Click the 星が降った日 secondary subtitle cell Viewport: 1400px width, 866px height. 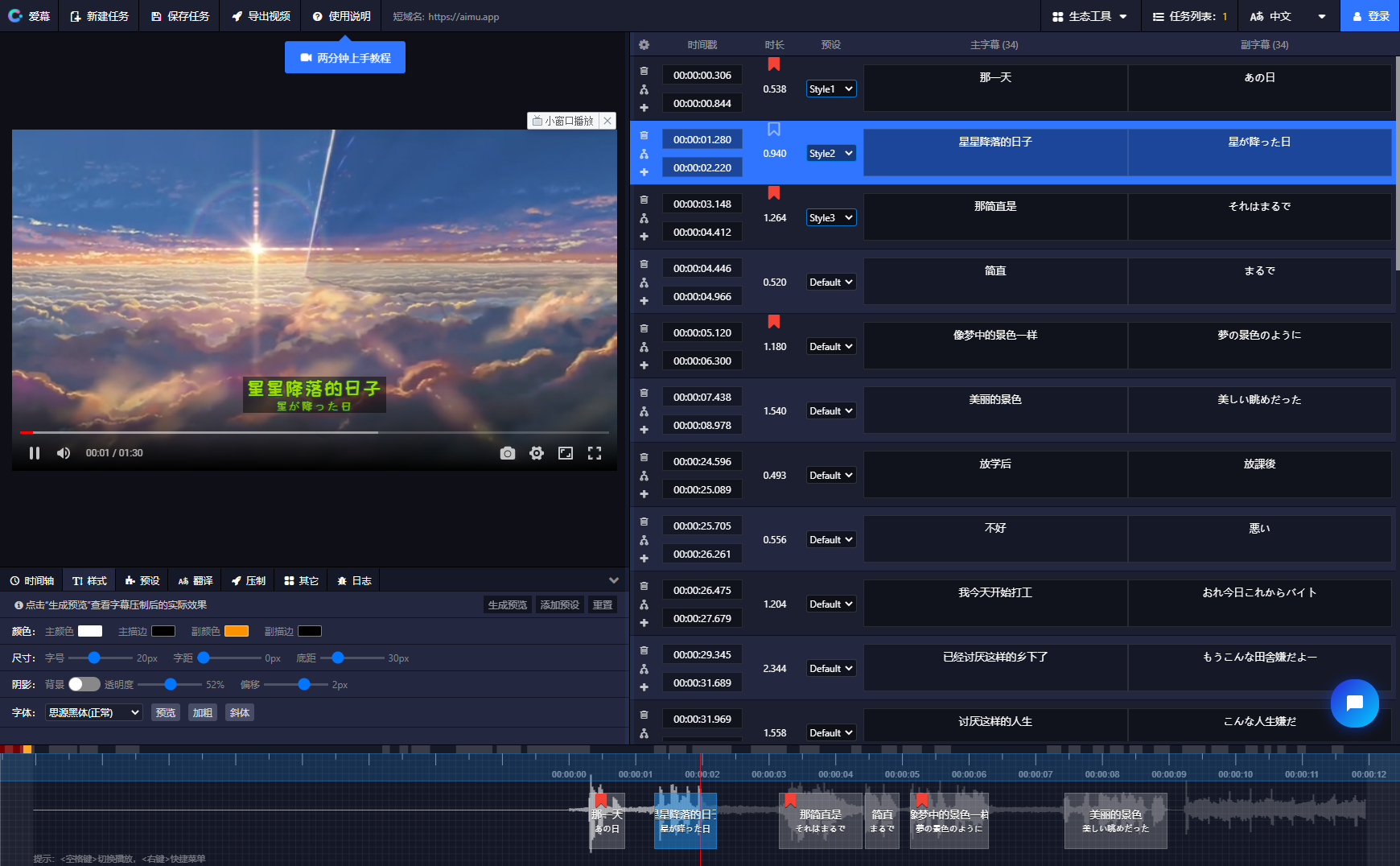tap(1260, 152)
